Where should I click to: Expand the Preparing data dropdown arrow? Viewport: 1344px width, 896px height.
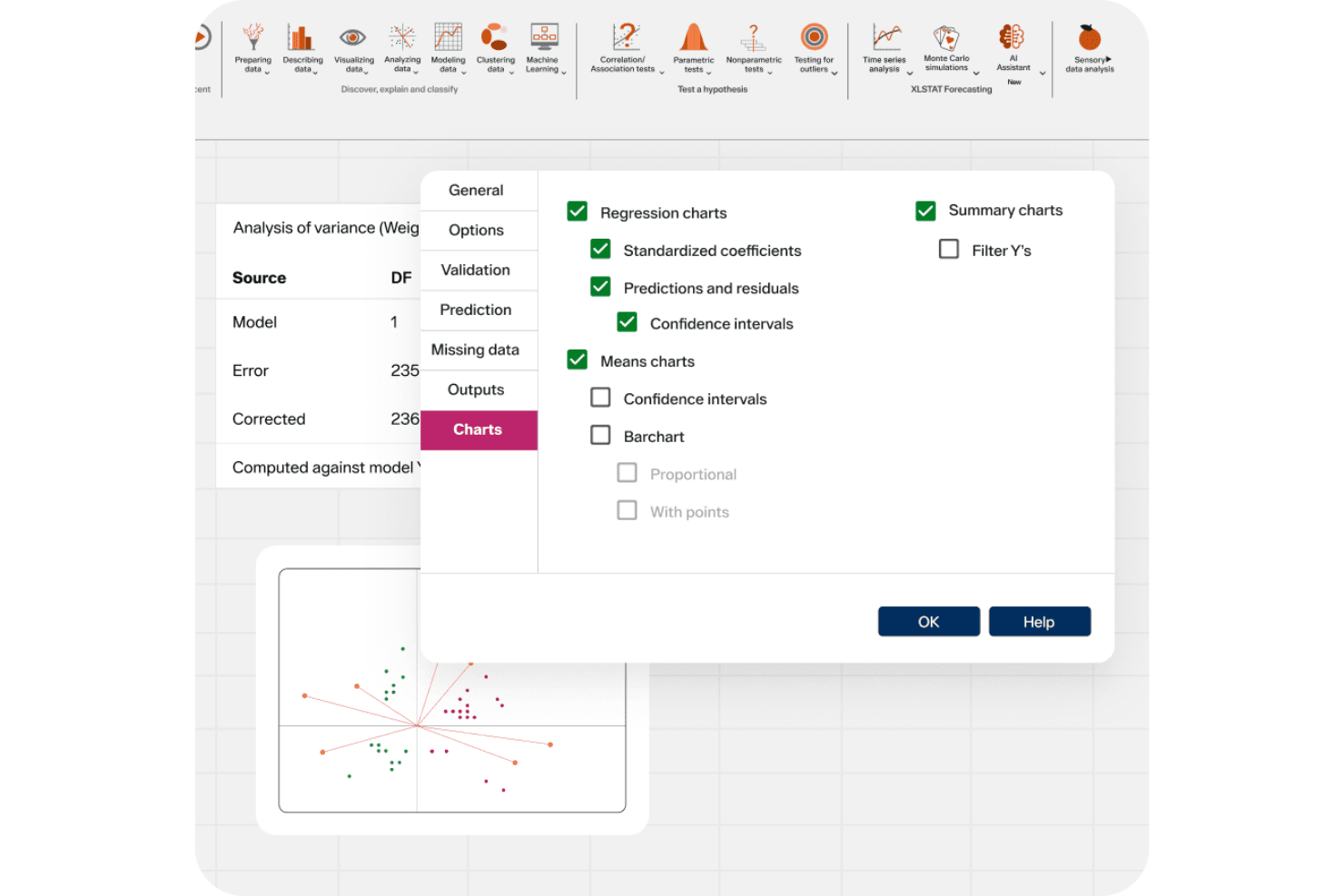coord(267,73)
